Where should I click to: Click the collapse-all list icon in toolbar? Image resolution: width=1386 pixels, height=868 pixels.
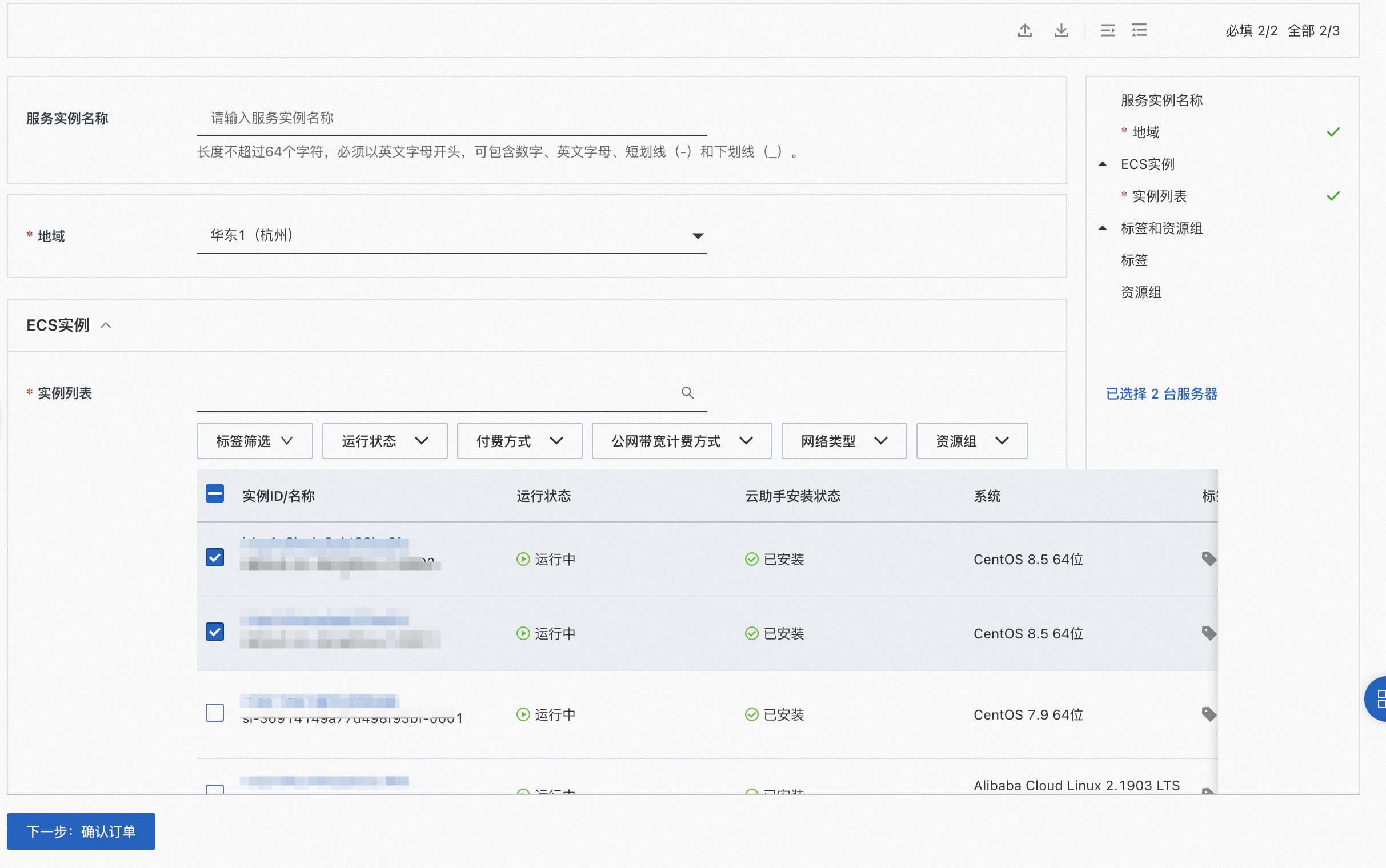[1108, 30]
